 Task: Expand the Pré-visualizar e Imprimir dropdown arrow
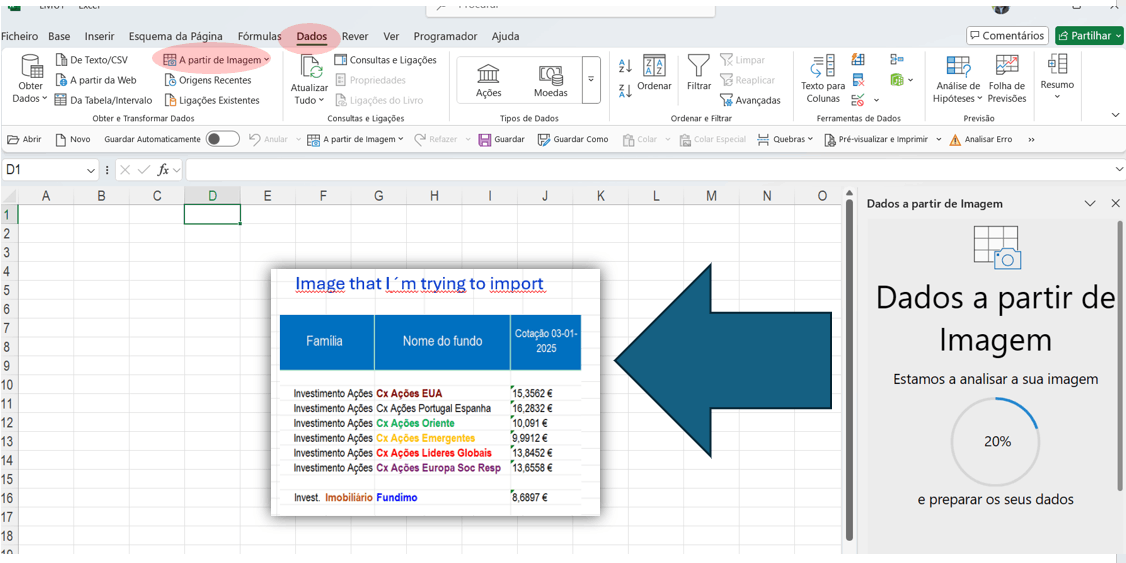click(939, 139)
